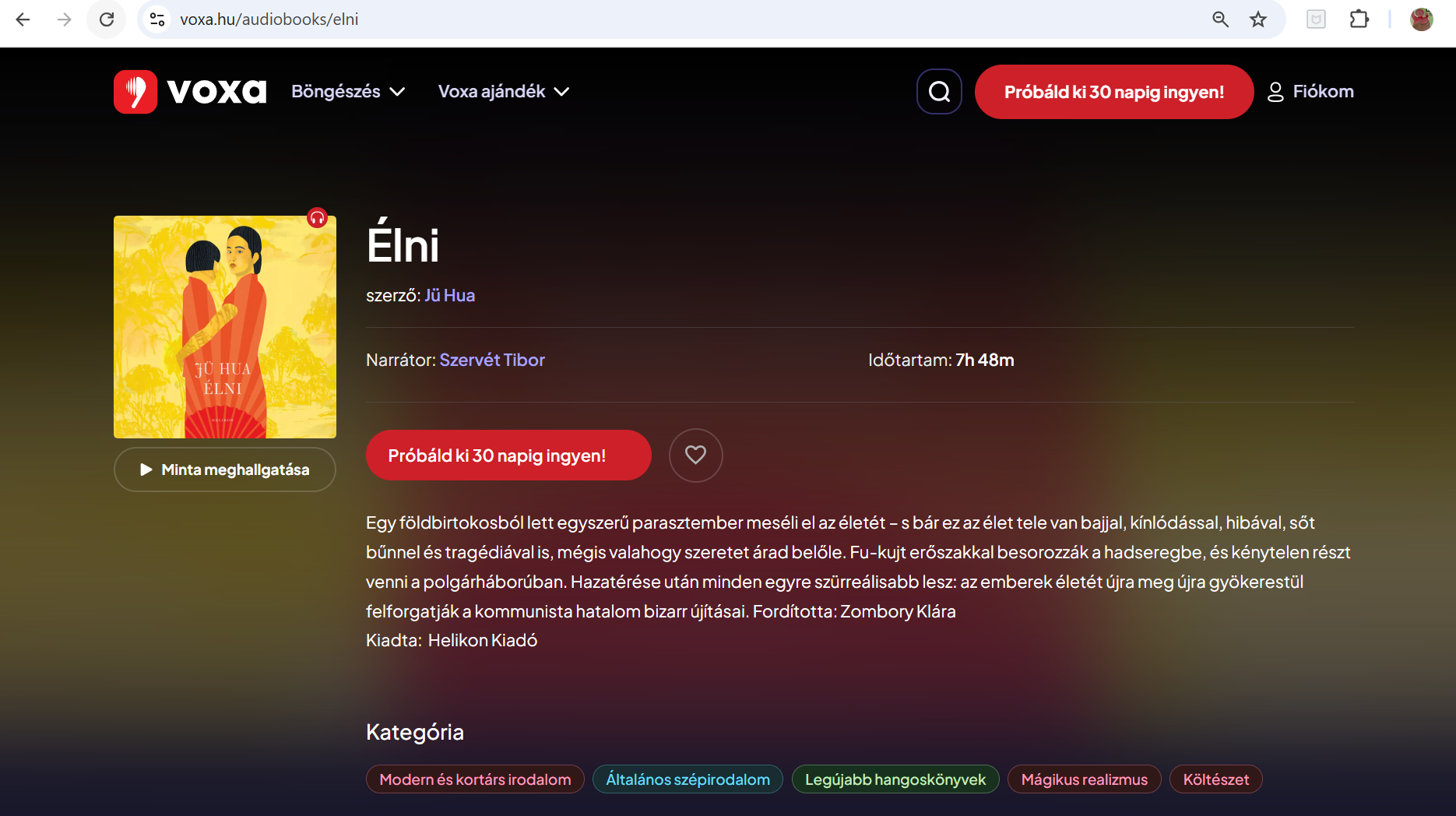Open the search magnifier icon
This screenshot has width=1456, height=816.
[939, 92]
